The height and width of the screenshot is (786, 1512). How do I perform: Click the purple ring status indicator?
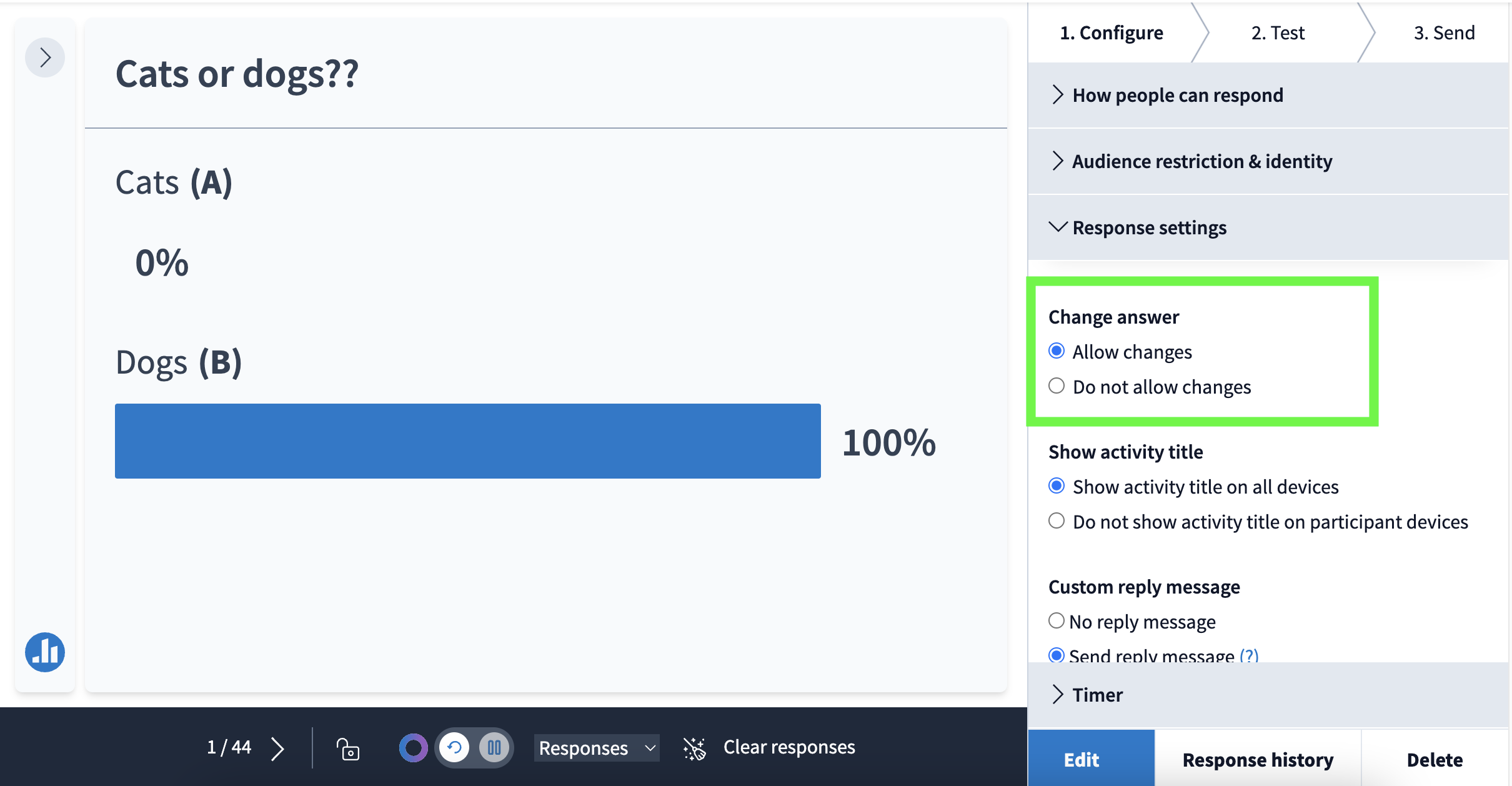(x=412, y=747)
